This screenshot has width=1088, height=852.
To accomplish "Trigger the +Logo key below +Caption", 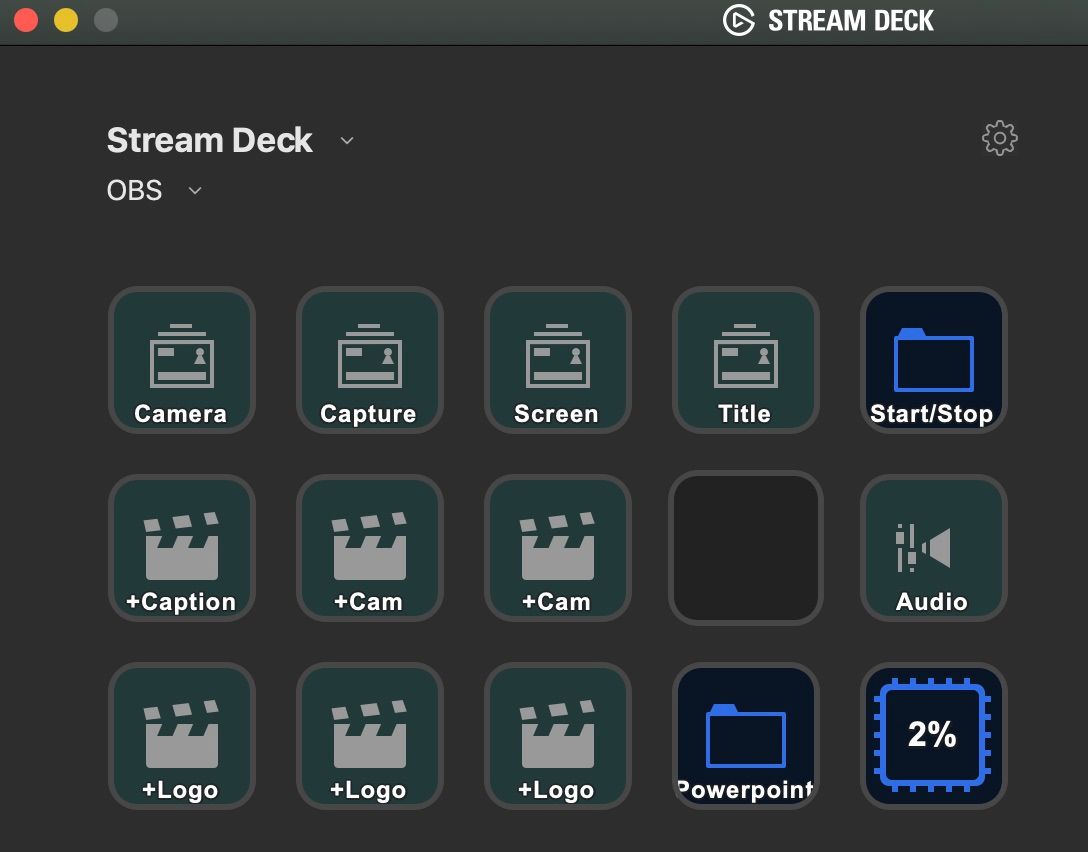I will coord(181,736).
